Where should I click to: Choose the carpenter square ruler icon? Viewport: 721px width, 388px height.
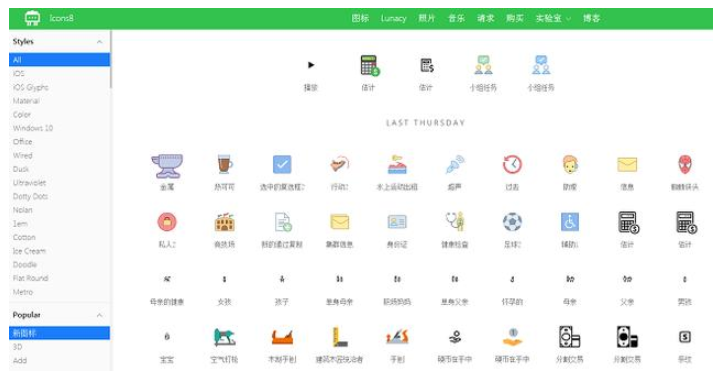click(x=339, y=337)
